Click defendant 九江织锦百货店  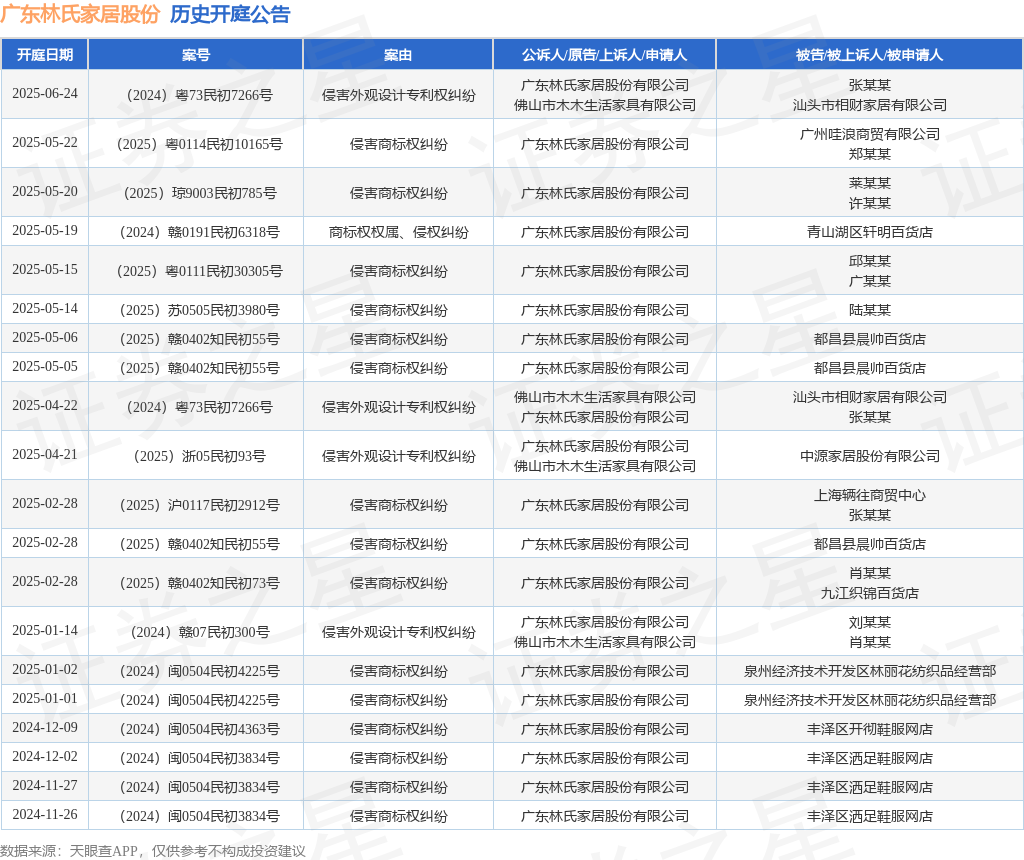pyautogui.click(x=870, y=593)
